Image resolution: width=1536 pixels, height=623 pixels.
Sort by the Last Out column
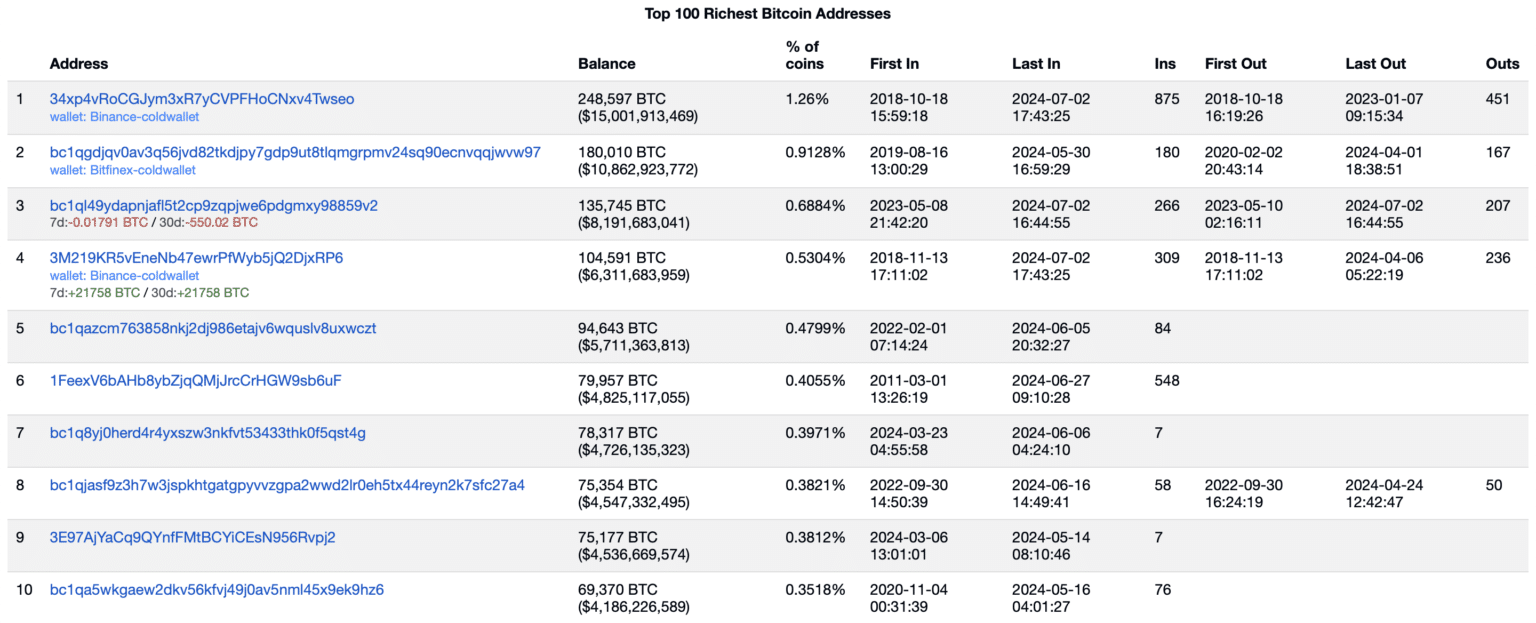[x=1374, y=63]
